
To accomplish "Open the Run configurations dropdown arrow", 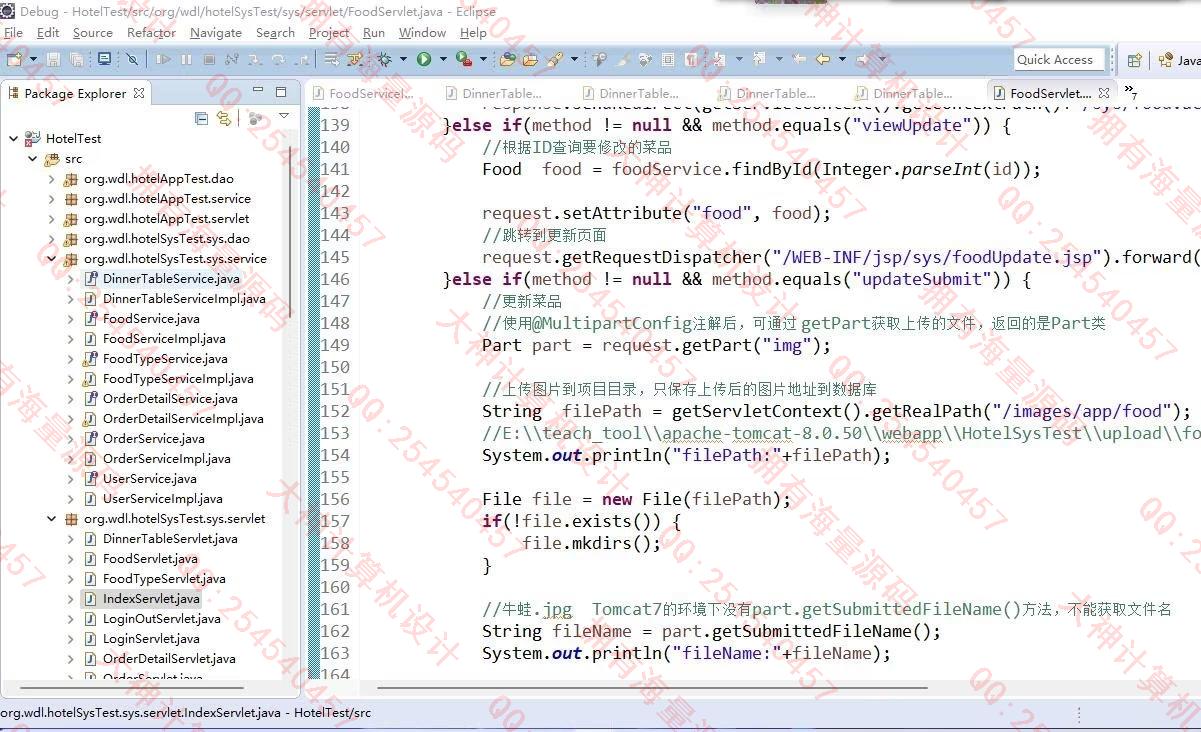I will click(x=442, y=60).
